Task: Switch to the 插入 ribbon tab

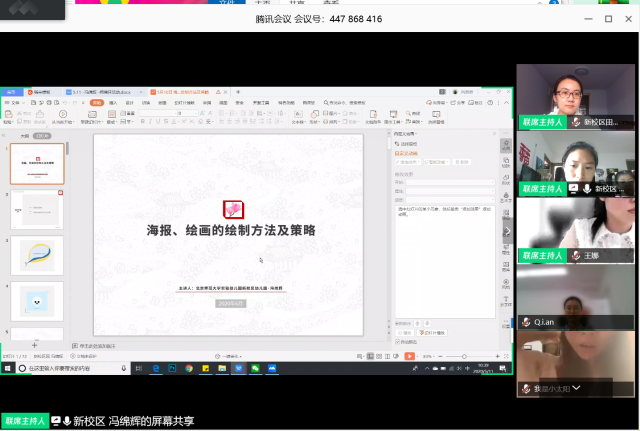Action: pyautogui.click(x=113, y=102)
